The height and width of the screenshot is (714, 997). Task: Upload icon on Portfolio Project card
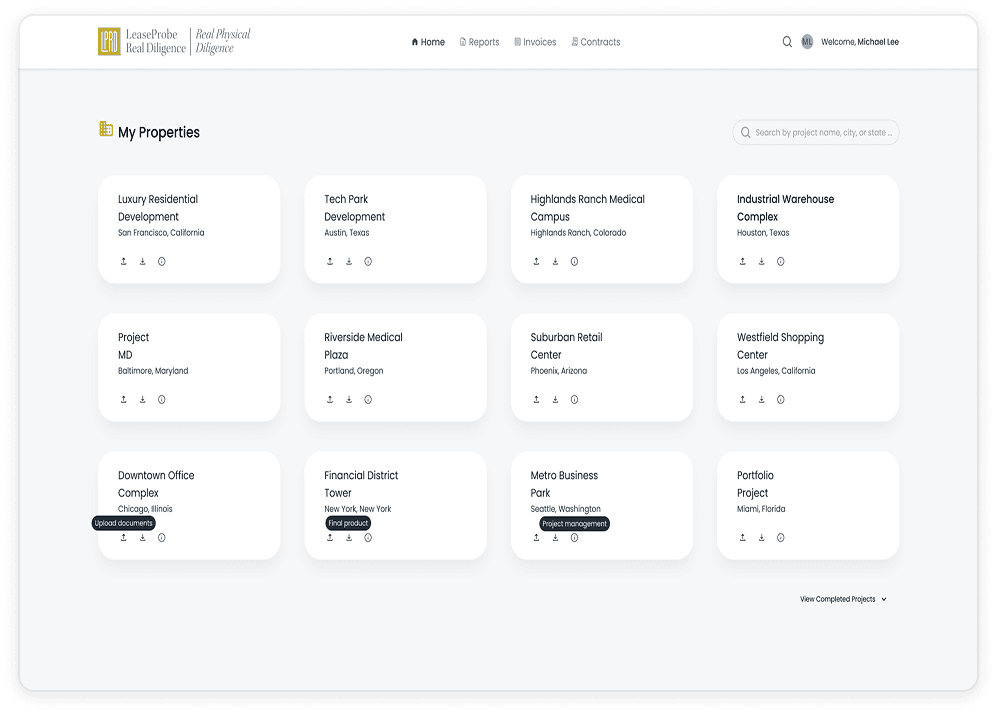click(x=743, y=537)
